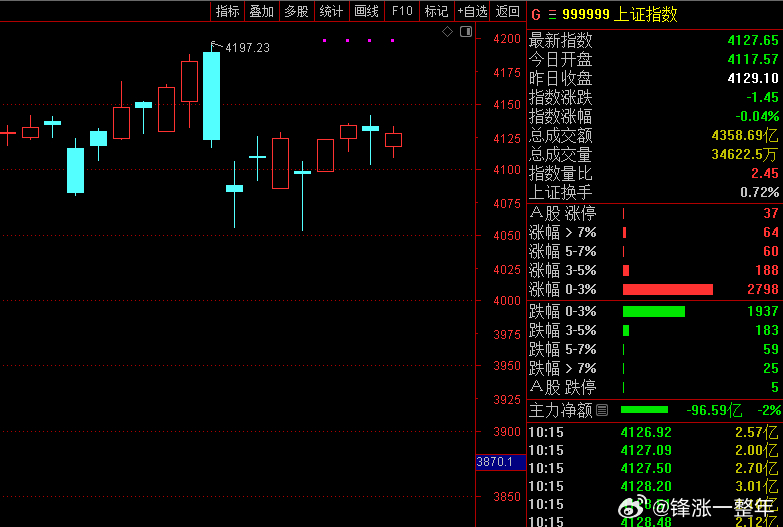This screenshot has height=527, width=783.
Task: Click the red 涨幅 0-3% bar
Action: click(x=668, y=289)
